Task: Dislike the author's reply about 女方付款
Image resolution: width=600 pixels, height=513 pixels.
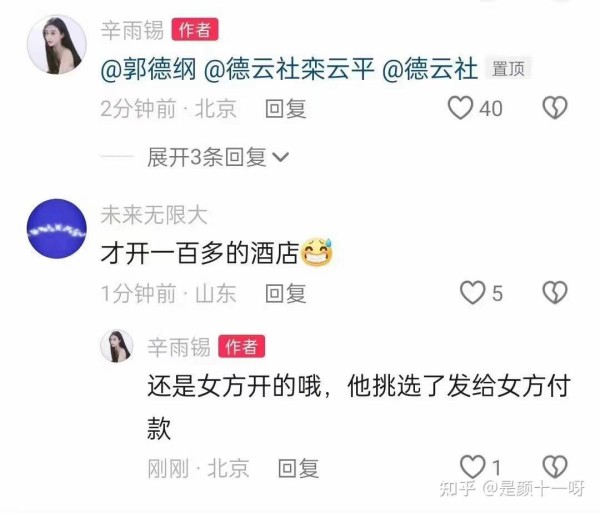Action: pyautogui.click(x=555, y=467)
